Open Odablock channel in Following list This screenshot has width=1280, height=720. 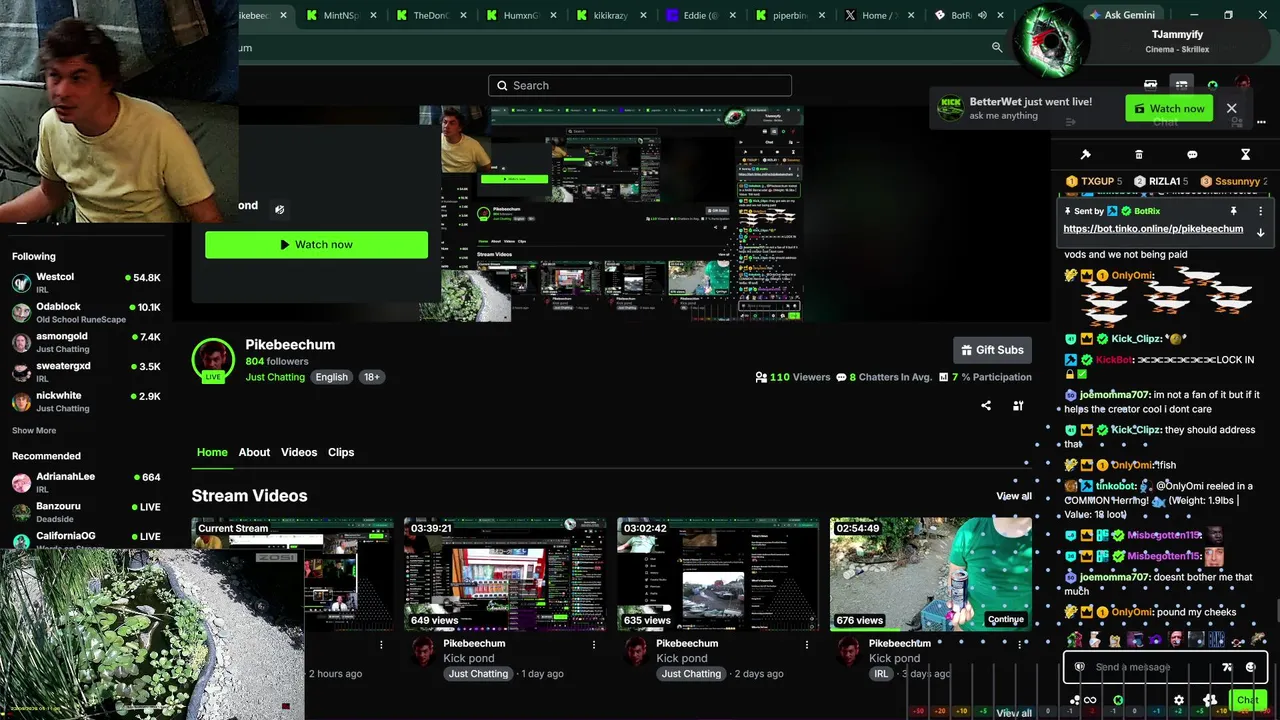[x=86, y=312]
